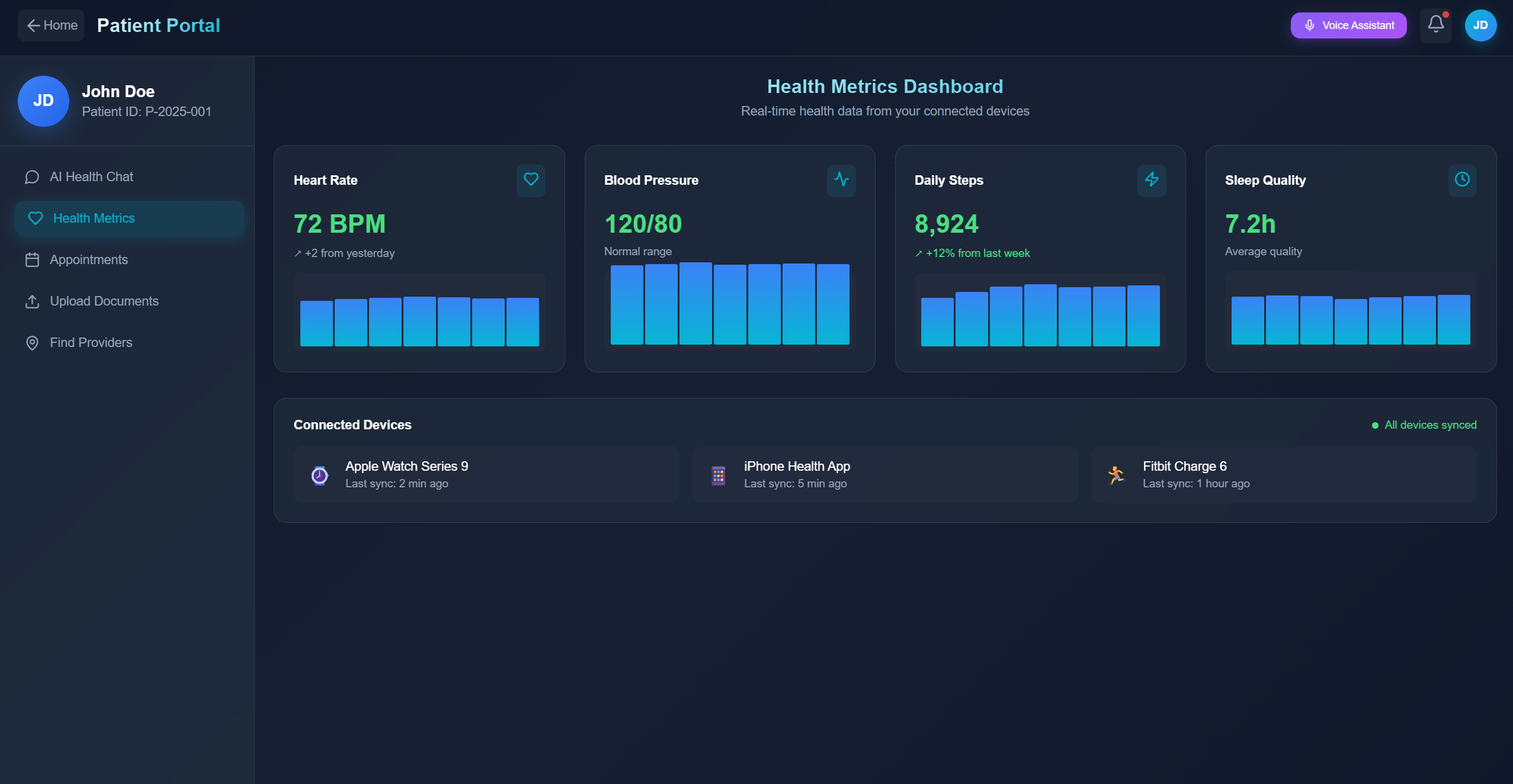Screen dimensions: 1513x784
Task: Click the pulse icon on Blood Pressure card
Action: tap(841, 179)
